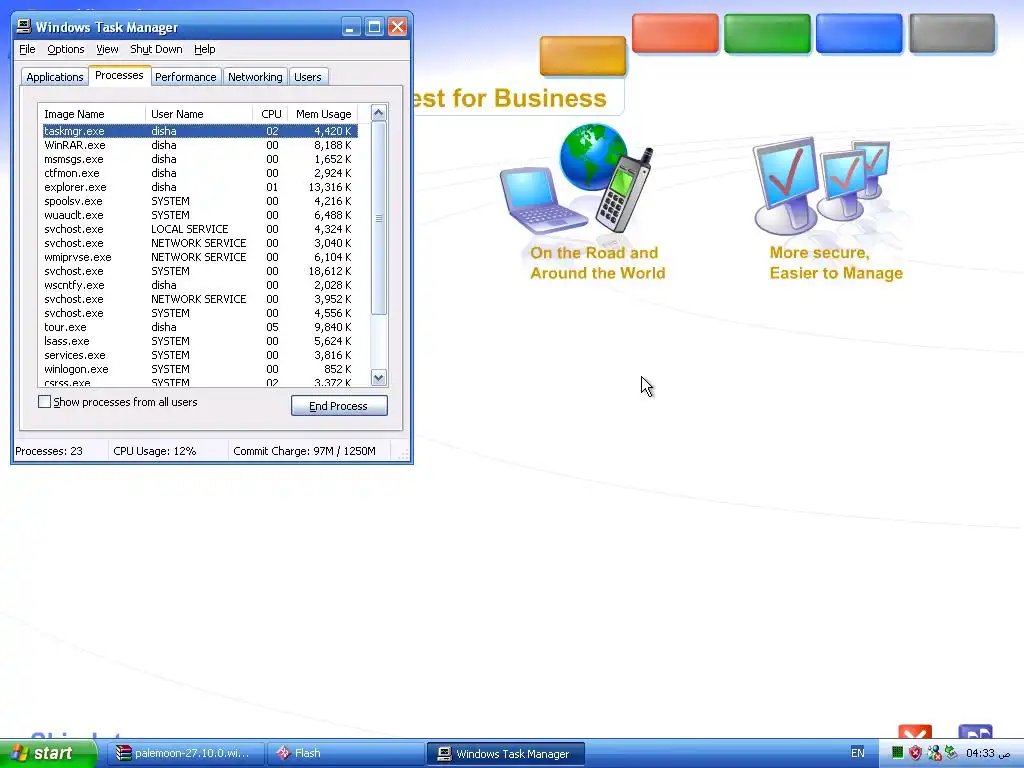Click the CPU Usage: 12% status entry
Image resolution: width=1024 pixels, height=768 pixels.
point(155,451)
